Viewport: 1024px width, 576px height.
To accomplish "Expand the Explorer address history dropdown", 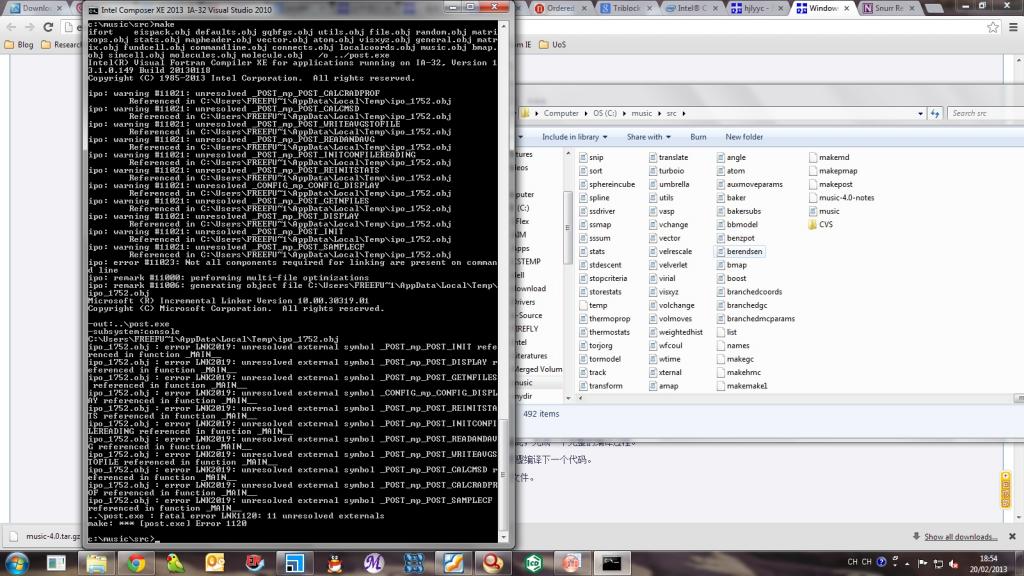I will (920, 114).
